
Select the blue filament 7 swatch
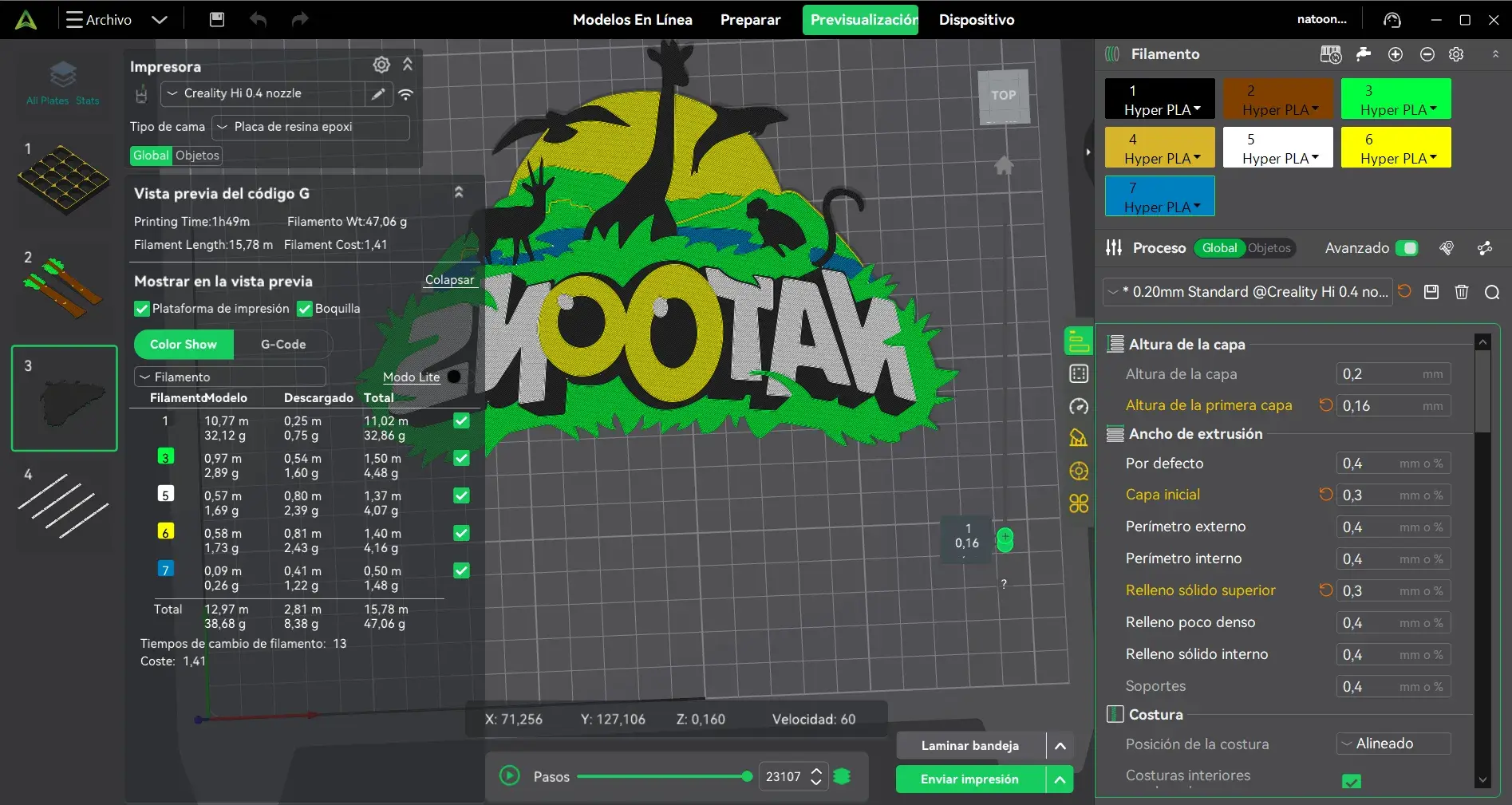pos(1160,196)
